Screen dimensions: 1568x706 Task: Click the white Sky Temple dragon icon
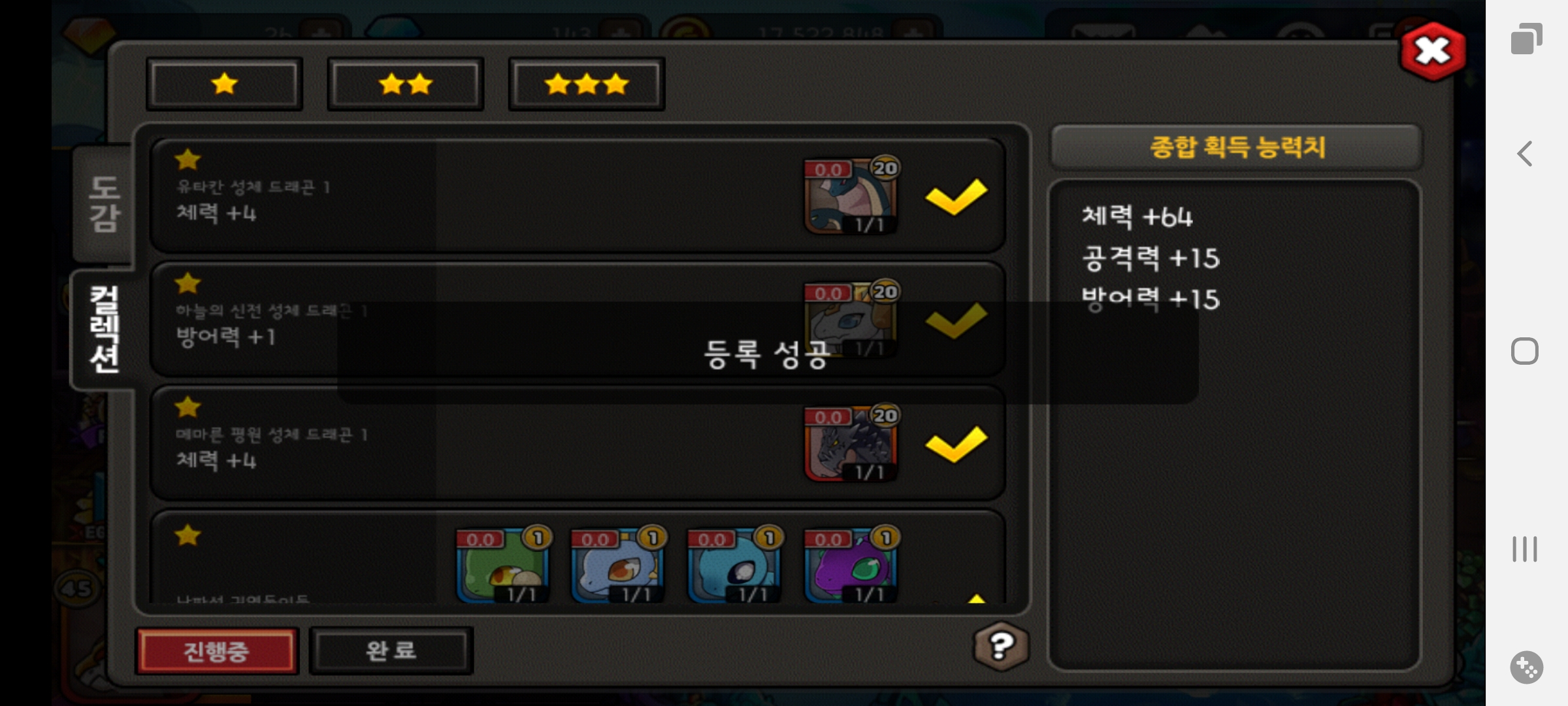point(851,320)
